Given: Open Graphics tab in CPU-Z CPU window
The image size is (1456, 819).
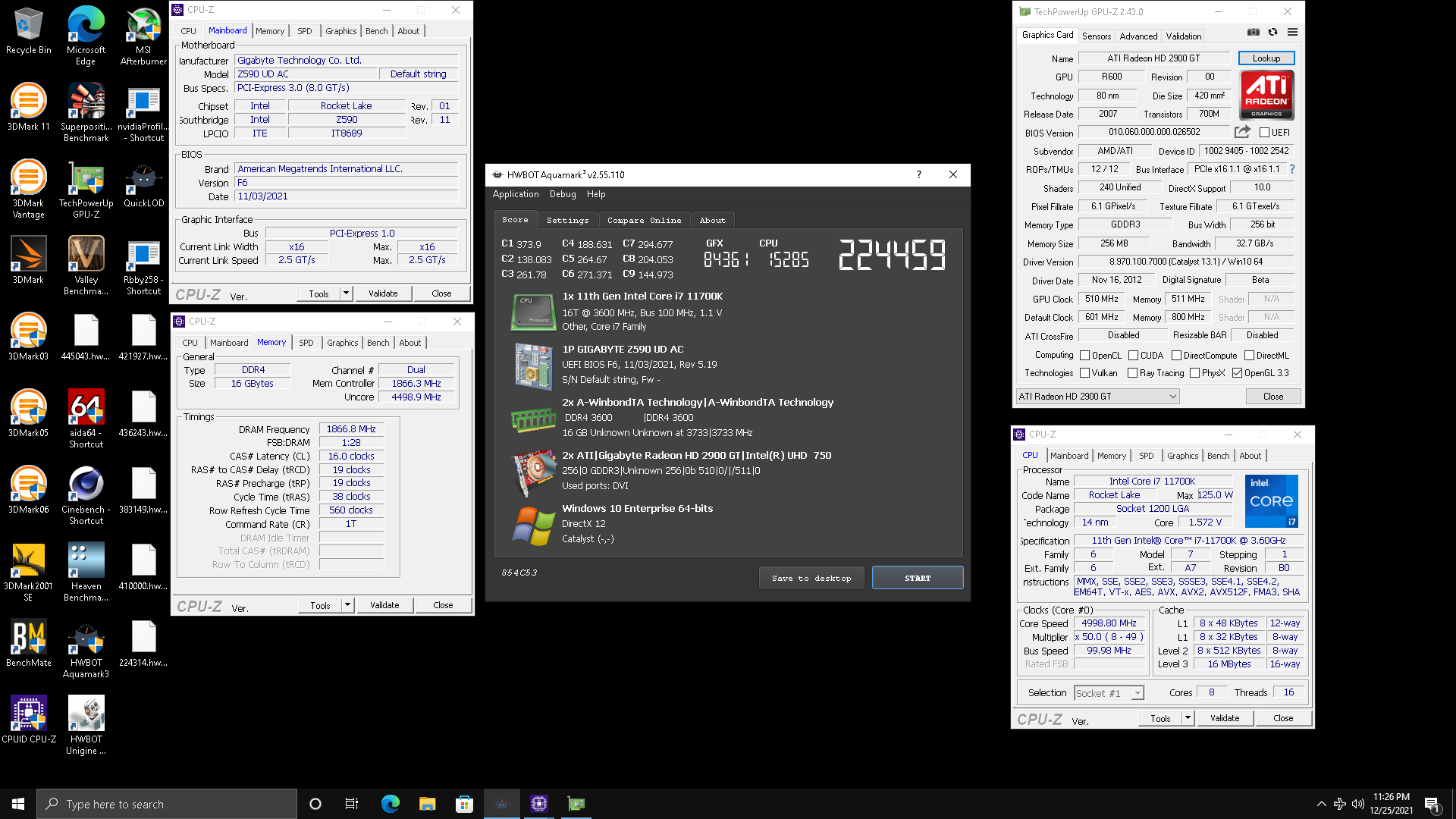Looking at the screenshot, I should 1182,456.
